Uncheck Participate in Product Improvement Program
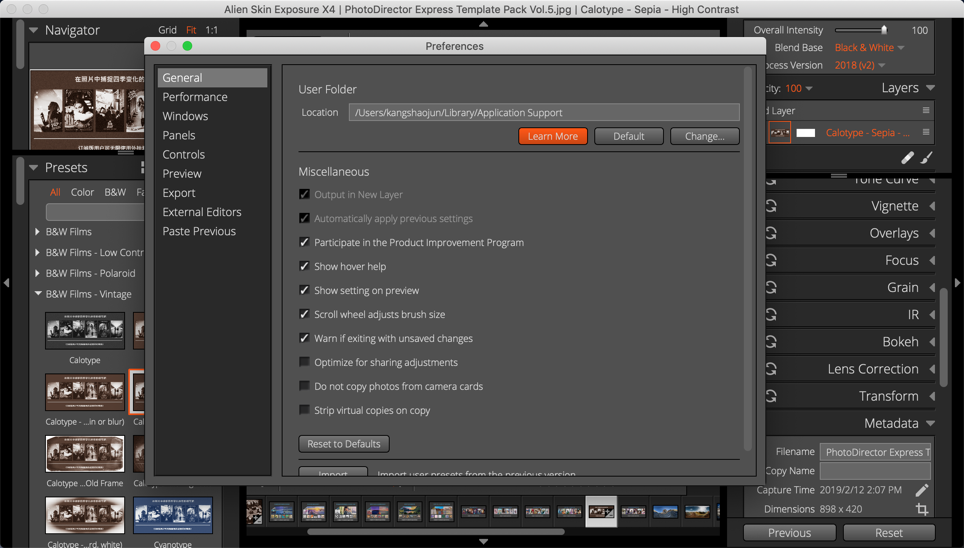 [304, 242]
